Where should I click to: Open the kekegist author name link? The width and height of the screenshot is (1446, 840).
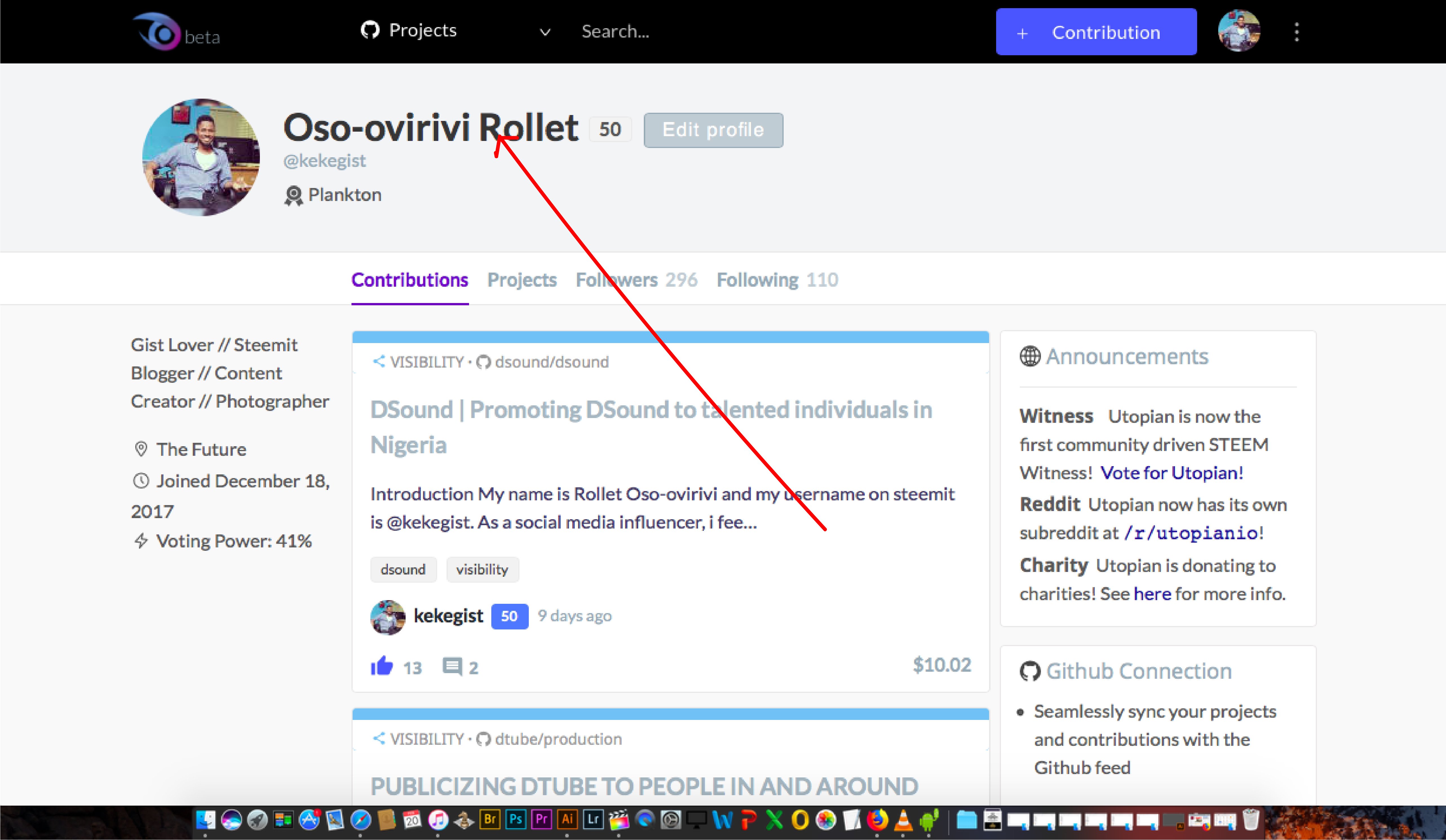coord(448,616)
